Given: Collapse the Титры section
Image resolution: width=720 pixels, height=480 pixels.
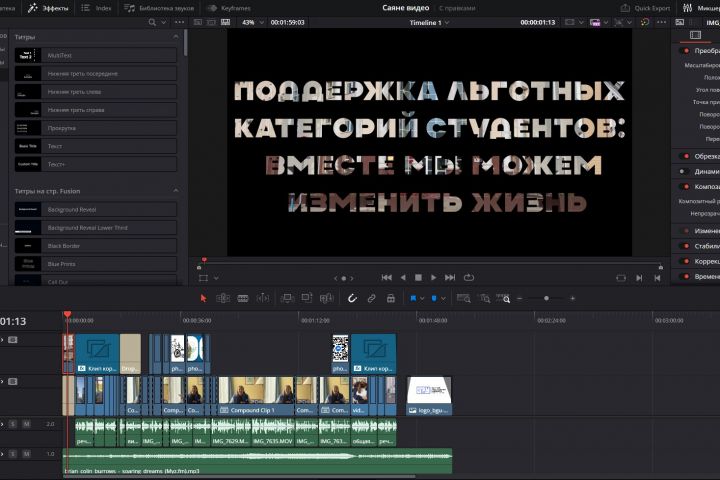Looking at the screenshot, I should (176, 37).
